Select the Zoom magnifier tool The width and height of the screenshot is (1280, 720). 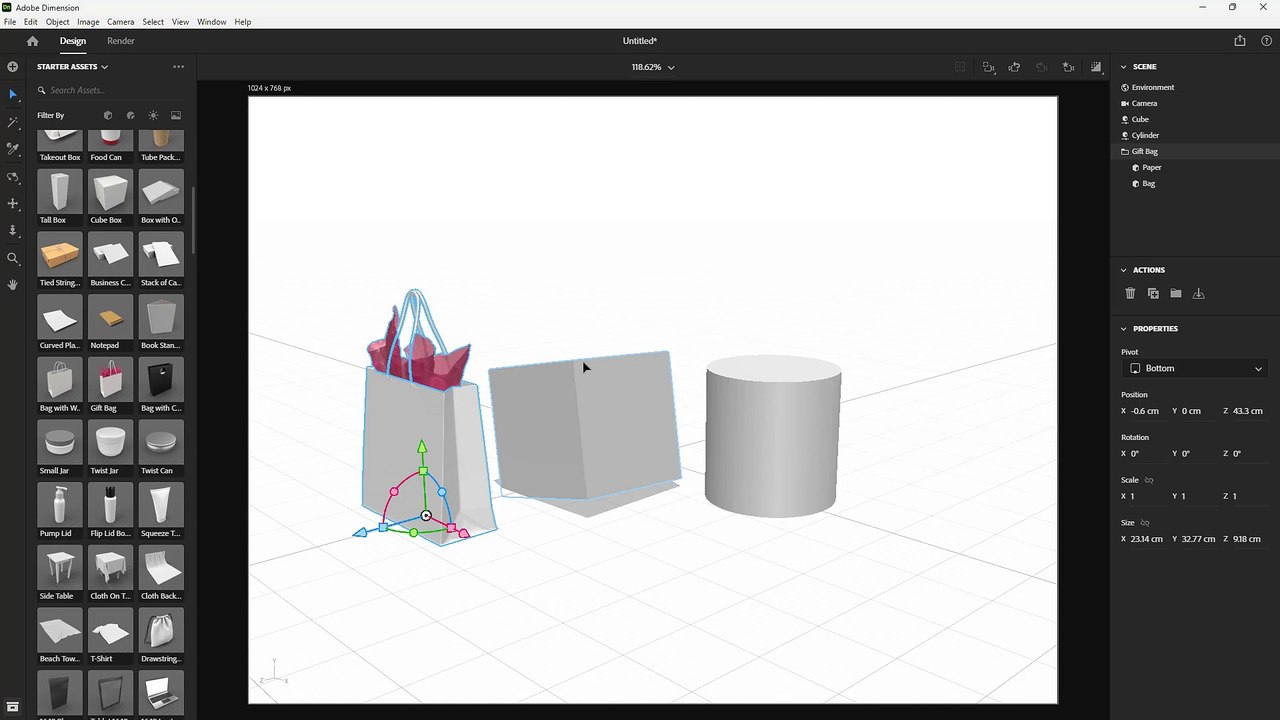click(13, 258)
